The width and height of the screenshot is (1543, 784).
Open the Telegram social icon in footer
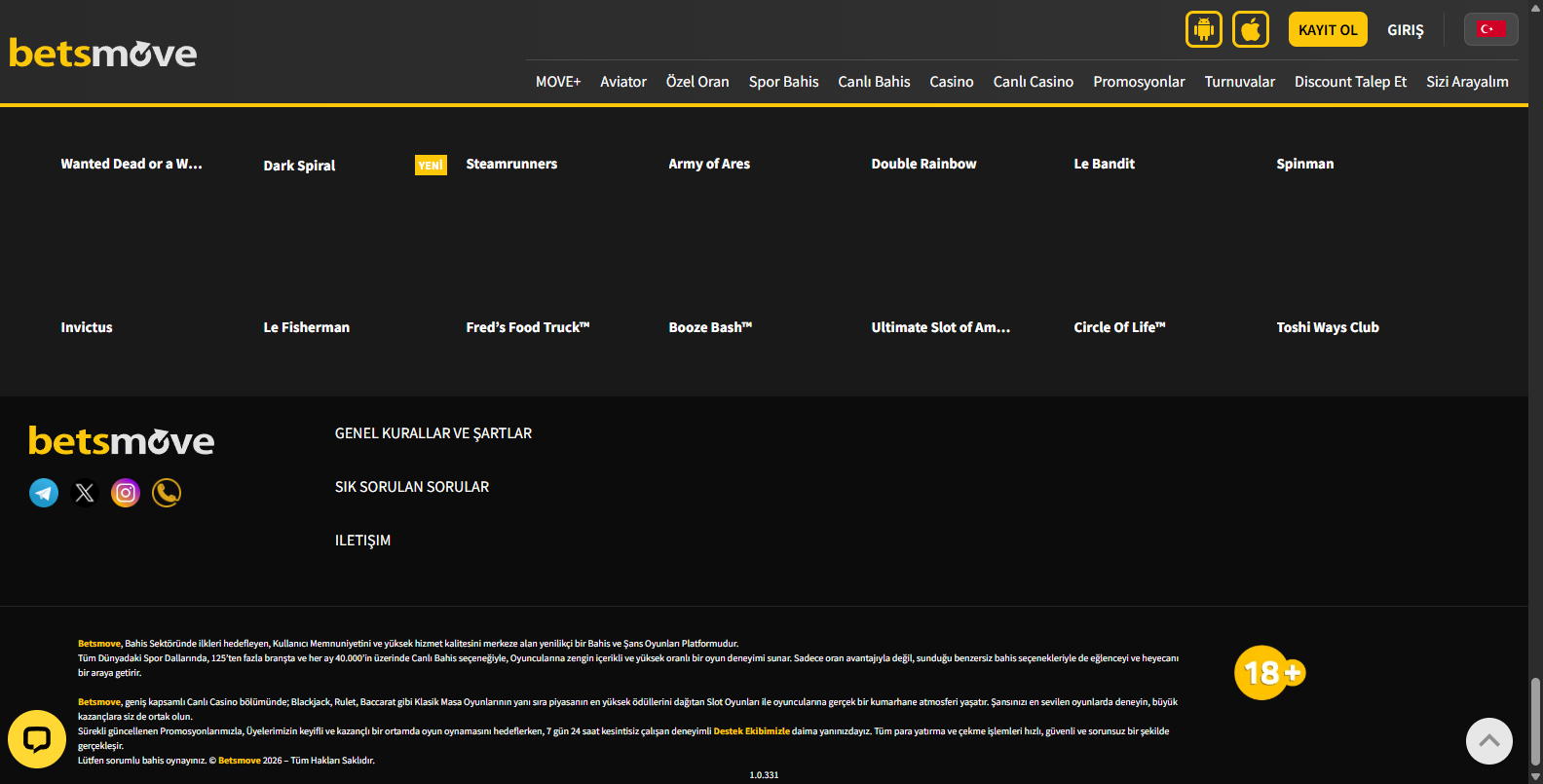click(x=44, y=493)
